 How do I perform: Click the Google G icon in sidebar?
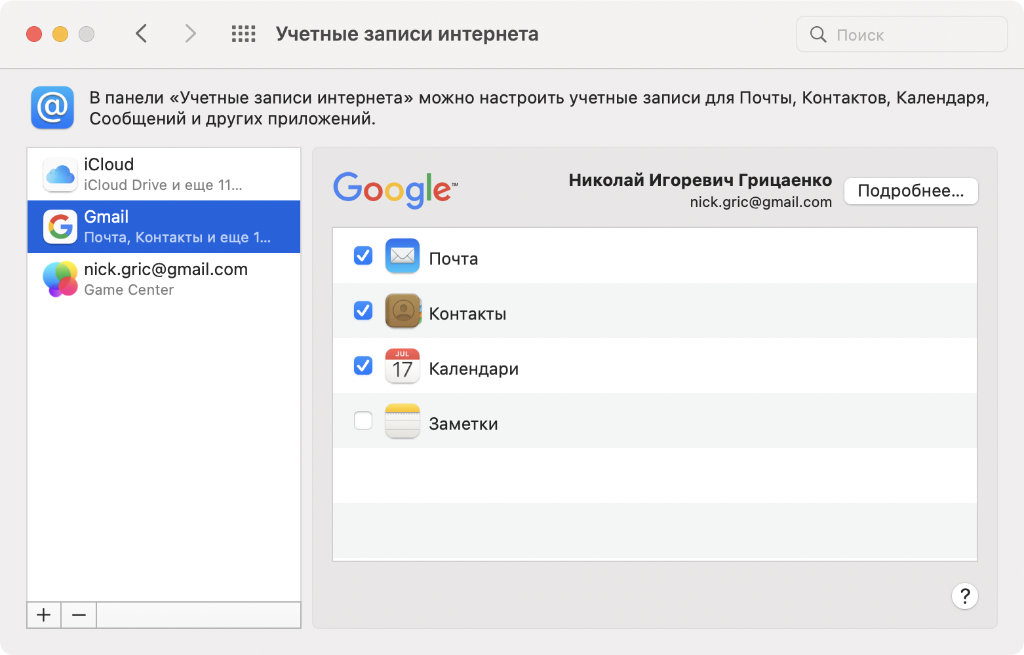point(60,227)
